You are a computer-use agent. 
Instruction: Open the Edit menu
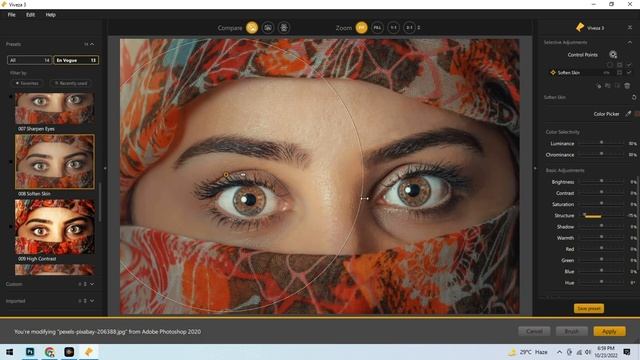click(x=31, y=15)
